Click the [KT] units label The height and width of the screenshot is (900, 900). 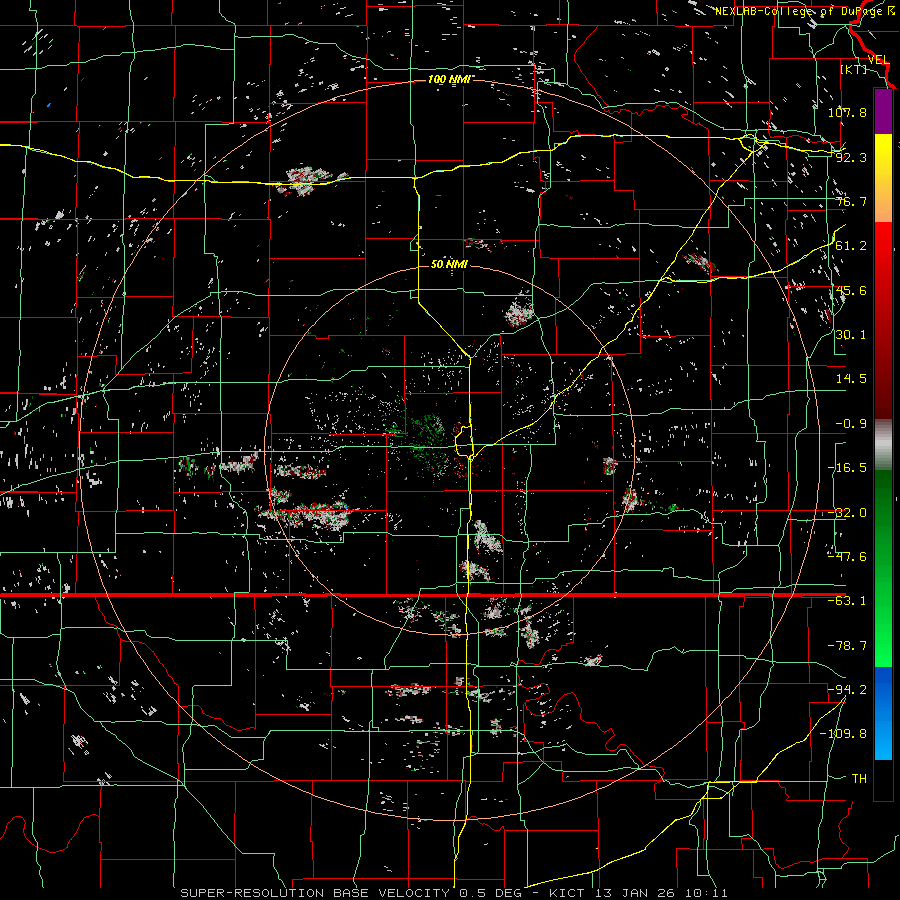click(x=854, y=69)
